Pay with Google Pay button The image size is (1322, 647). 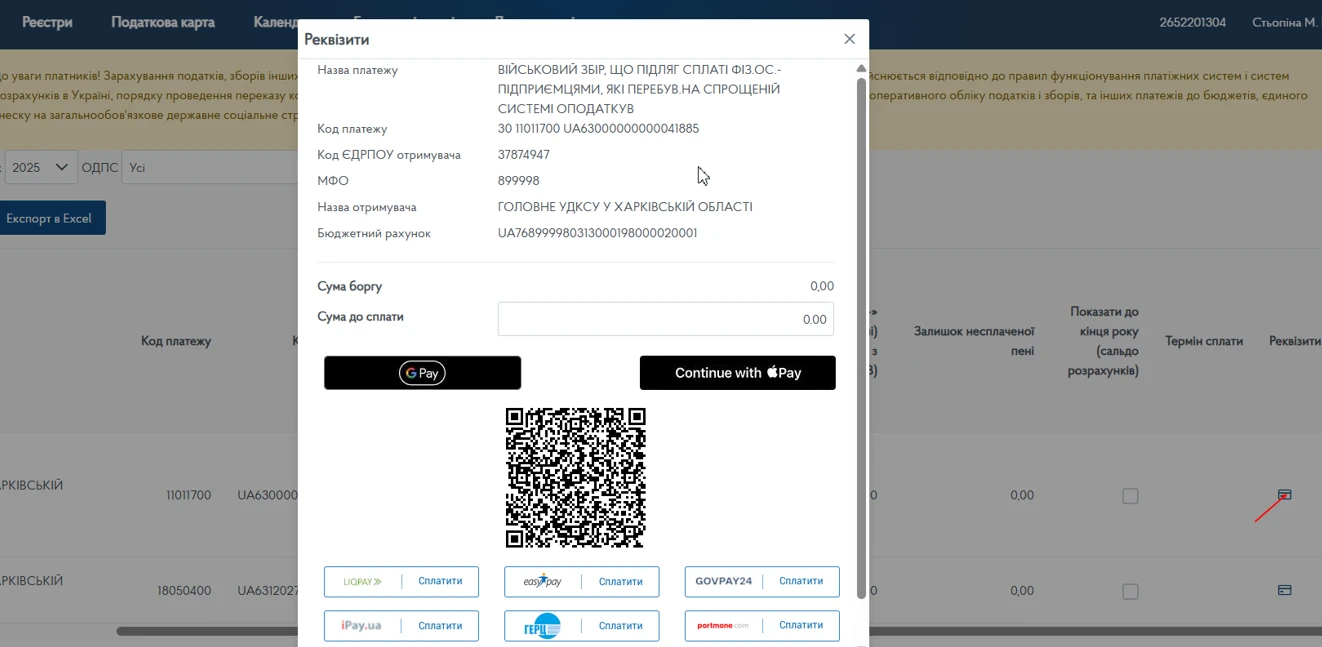pyautogui.click(x=422, y=373)
